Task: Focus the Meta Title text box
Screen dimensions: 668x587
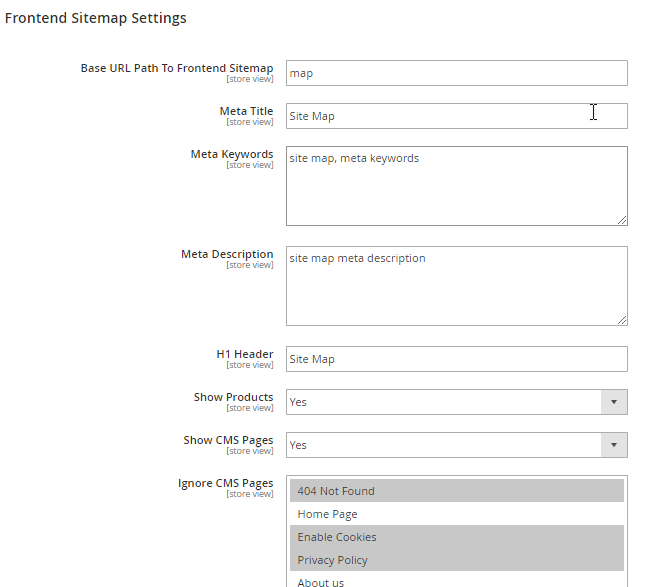Action: pyautogui.click(x=456, y=116)
